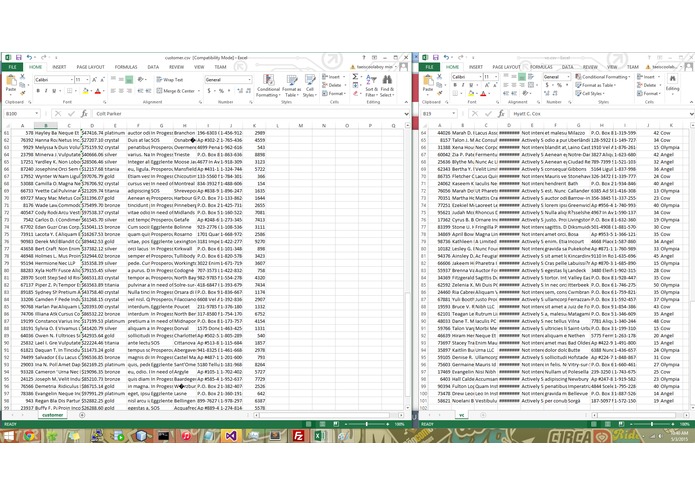Toggle Underline in the customer.csv window
The height and width of the screenshot is (494, 695).
click(54, 91)
